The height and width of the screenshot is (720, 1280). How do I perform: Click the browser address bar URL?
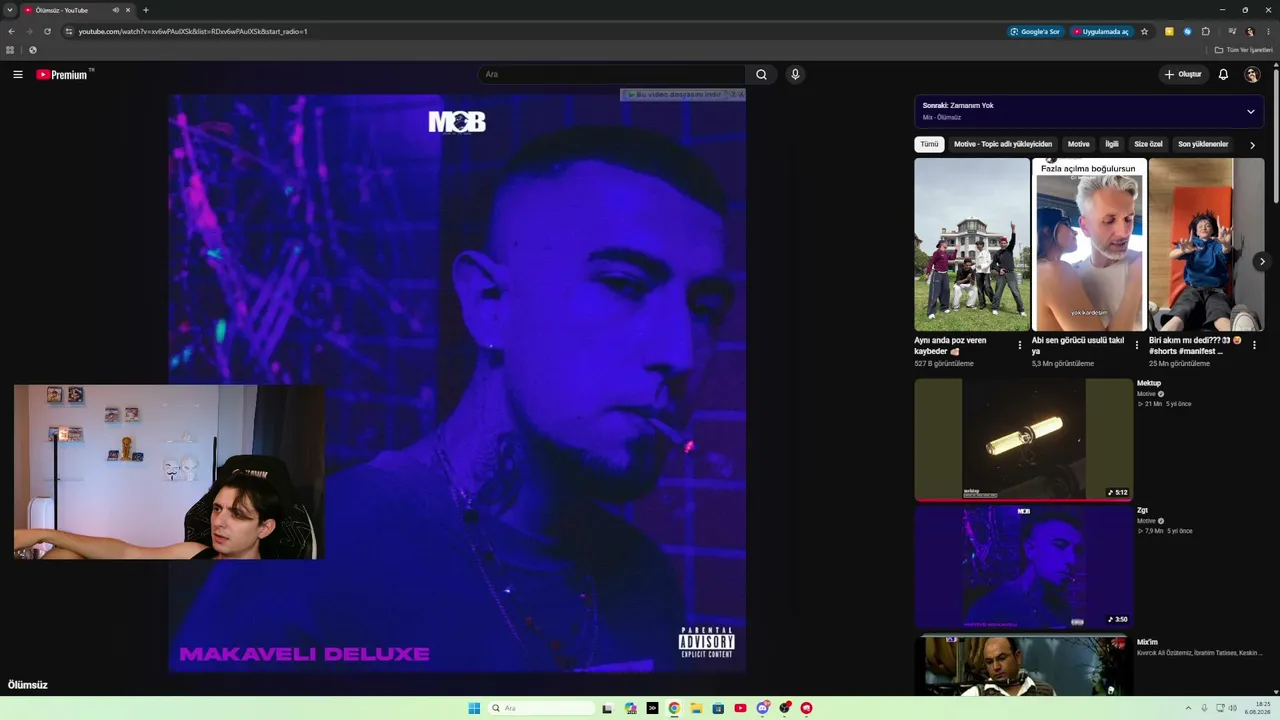point(193,31)
